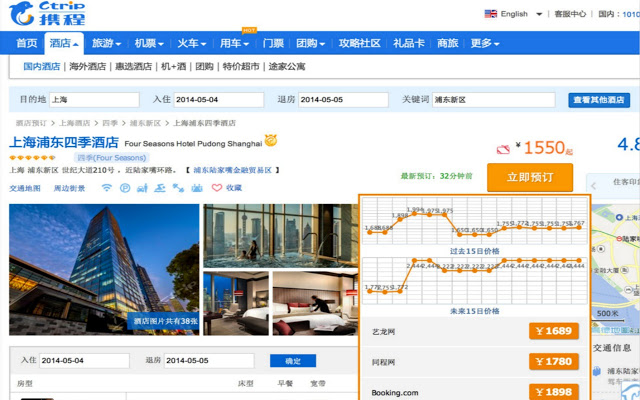The height and width of the screenshot is (400, 640).
Task: Click the 收藏 favorite link
Action: tap(234, 188)
